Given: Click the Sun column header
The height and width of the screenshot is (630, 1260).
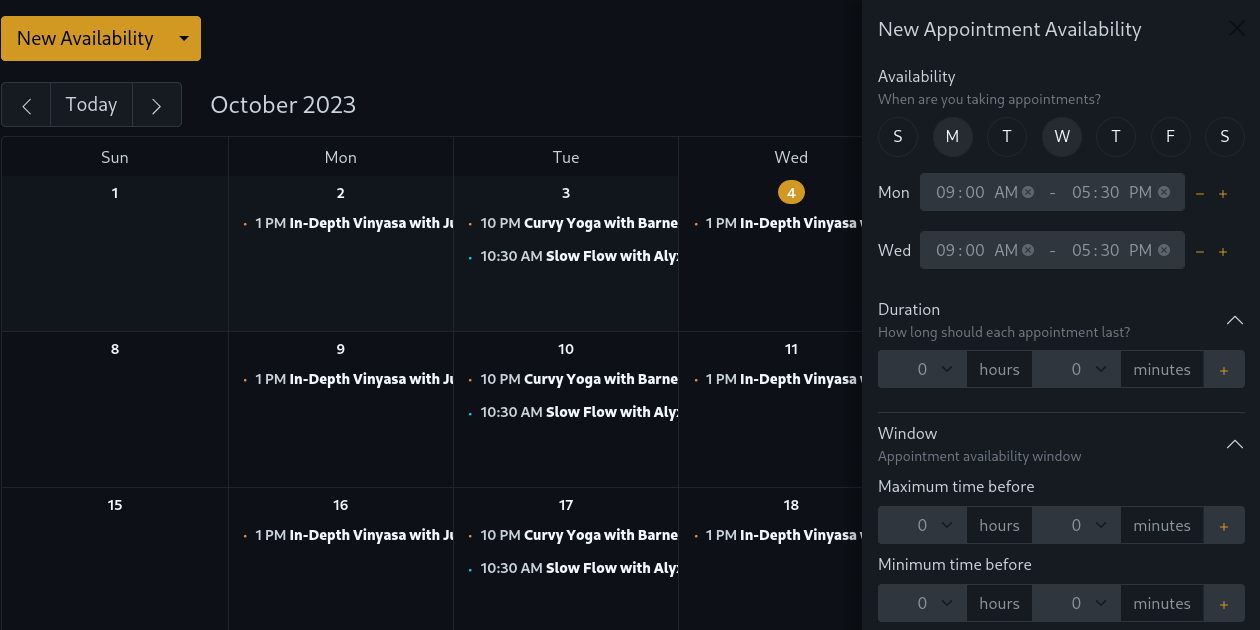Looking at the screenshot, I should coord(115,157).
